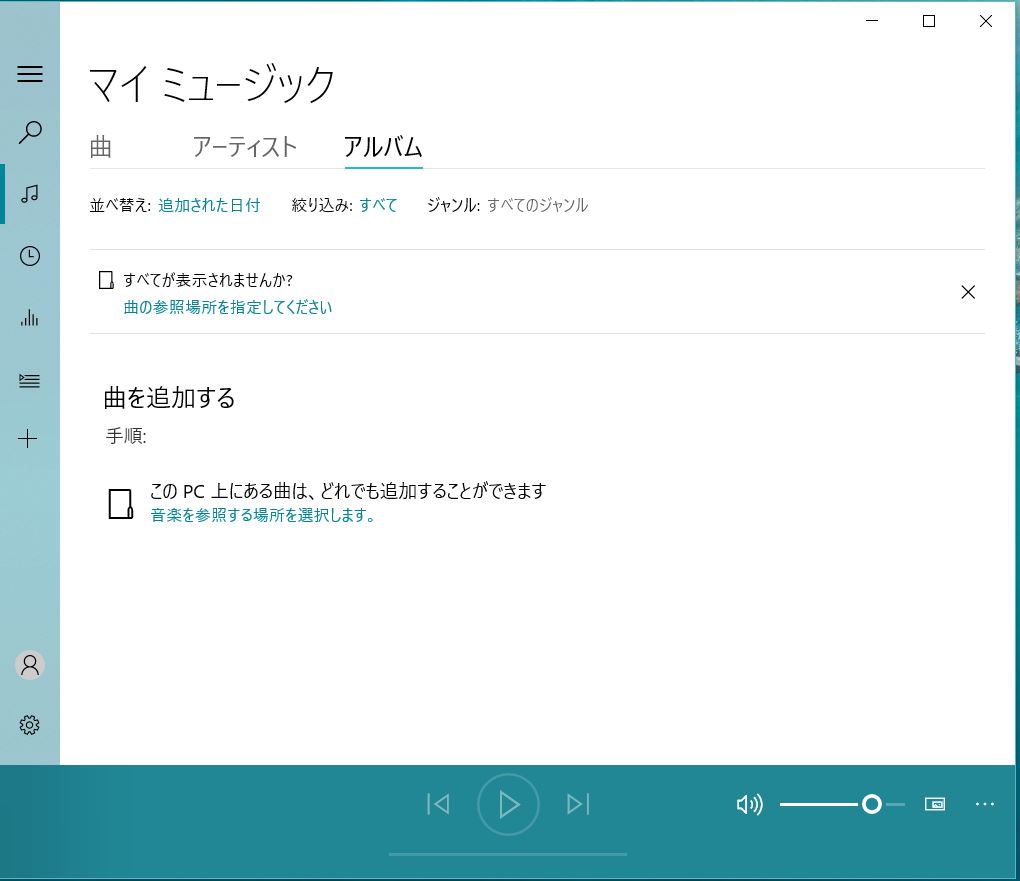This screenshot has height=881, width=1020.
Task: Open genre dropdown すべてのジャンル
Action: [x=537, y=206]
